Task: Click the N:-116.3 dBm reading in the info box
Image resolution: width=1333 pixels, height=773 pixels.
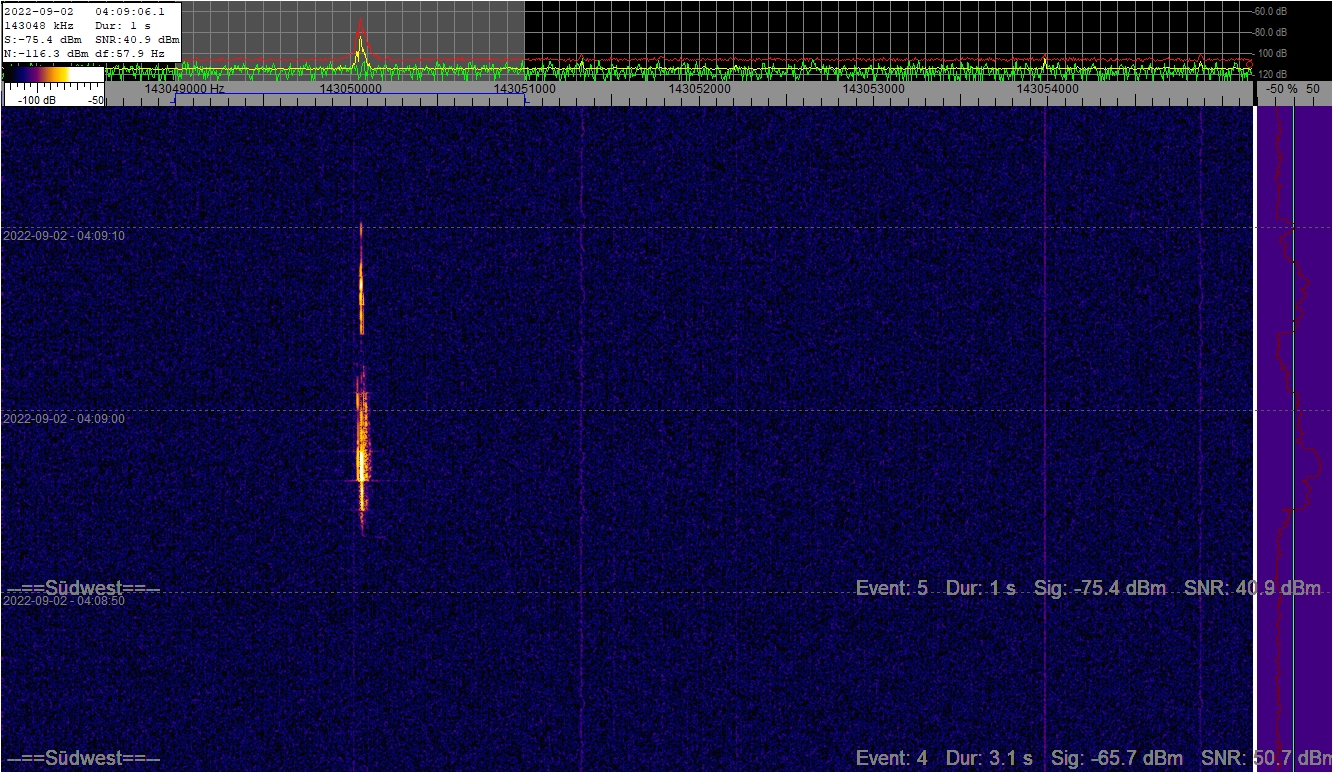Action: (x=46, y=53)
